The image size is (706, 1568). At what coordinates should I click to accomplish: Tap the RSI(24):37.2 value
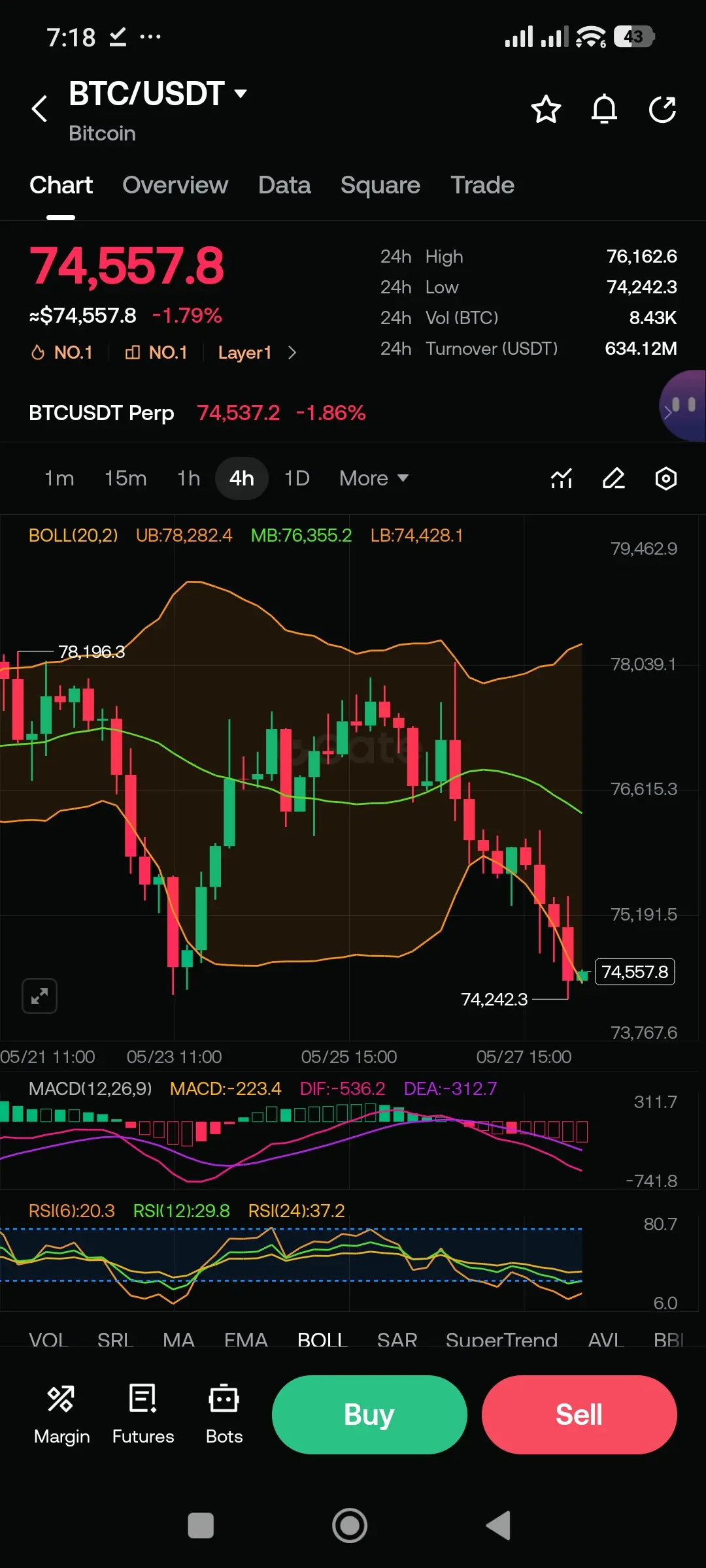[x=296, y=1211]
